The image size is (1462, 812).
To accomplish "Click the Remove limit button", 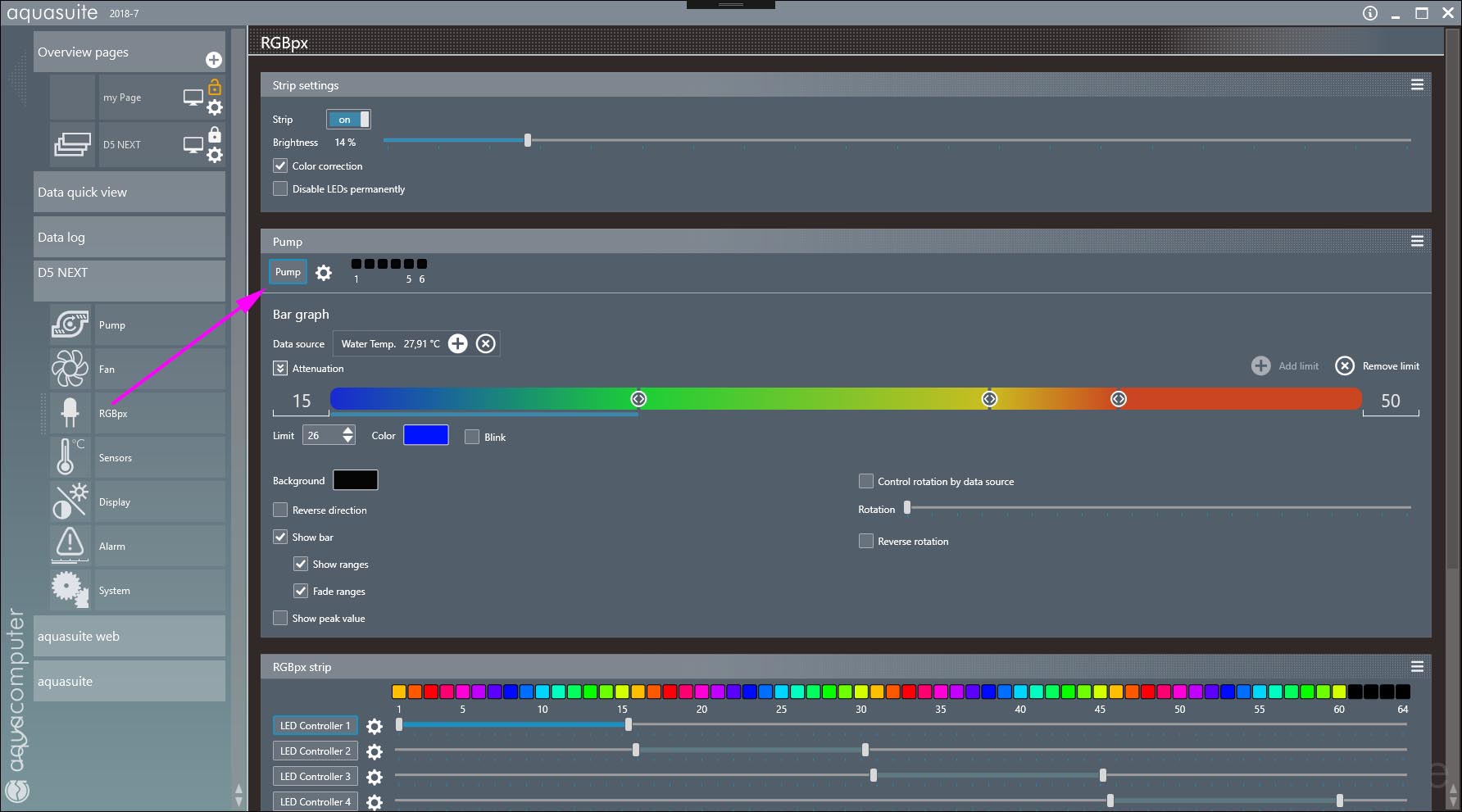I will (x=1378, y=366).
